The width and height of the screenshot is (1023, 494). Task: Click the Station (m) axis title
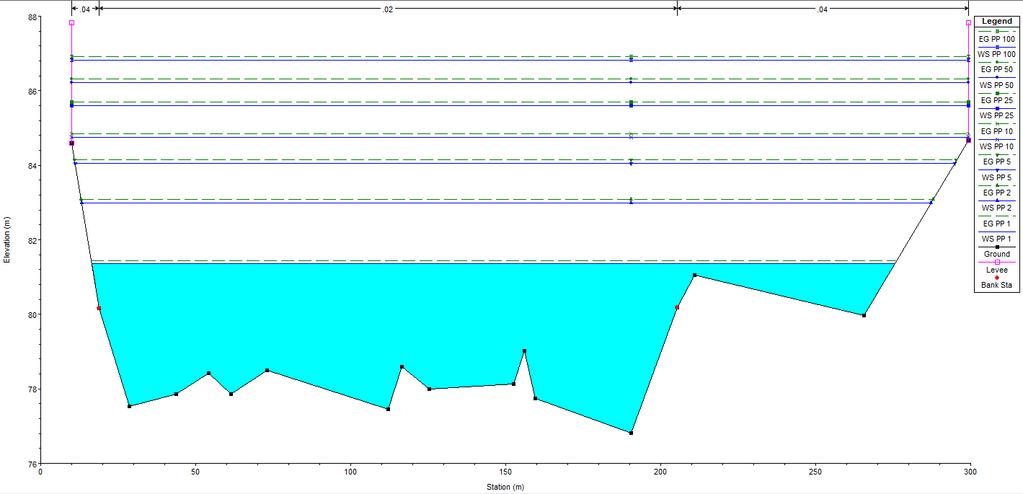point(505,487)
